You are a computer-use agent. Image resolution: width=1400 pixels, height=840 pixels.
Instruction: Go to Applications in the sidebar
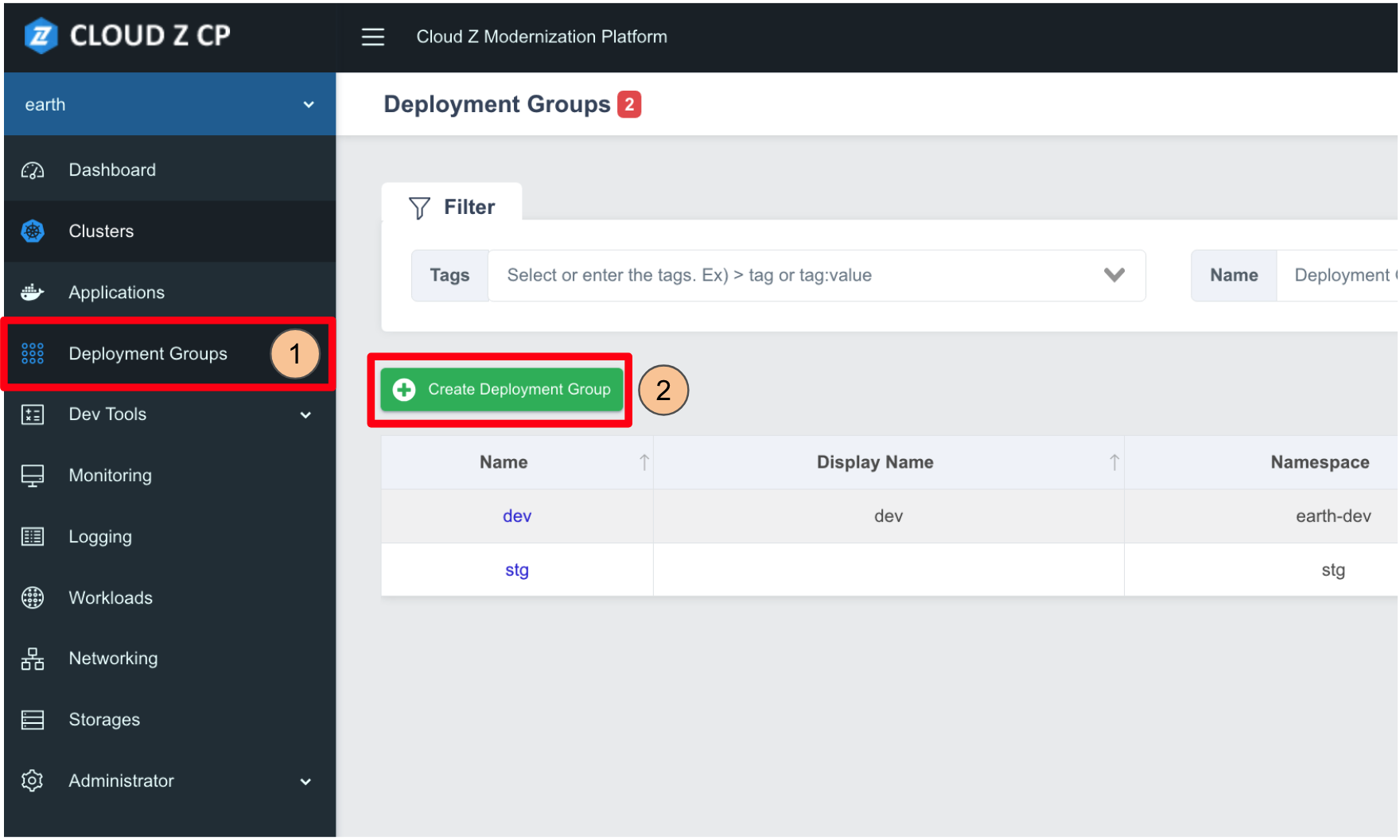pyautogui.click(x=169, y=292)
